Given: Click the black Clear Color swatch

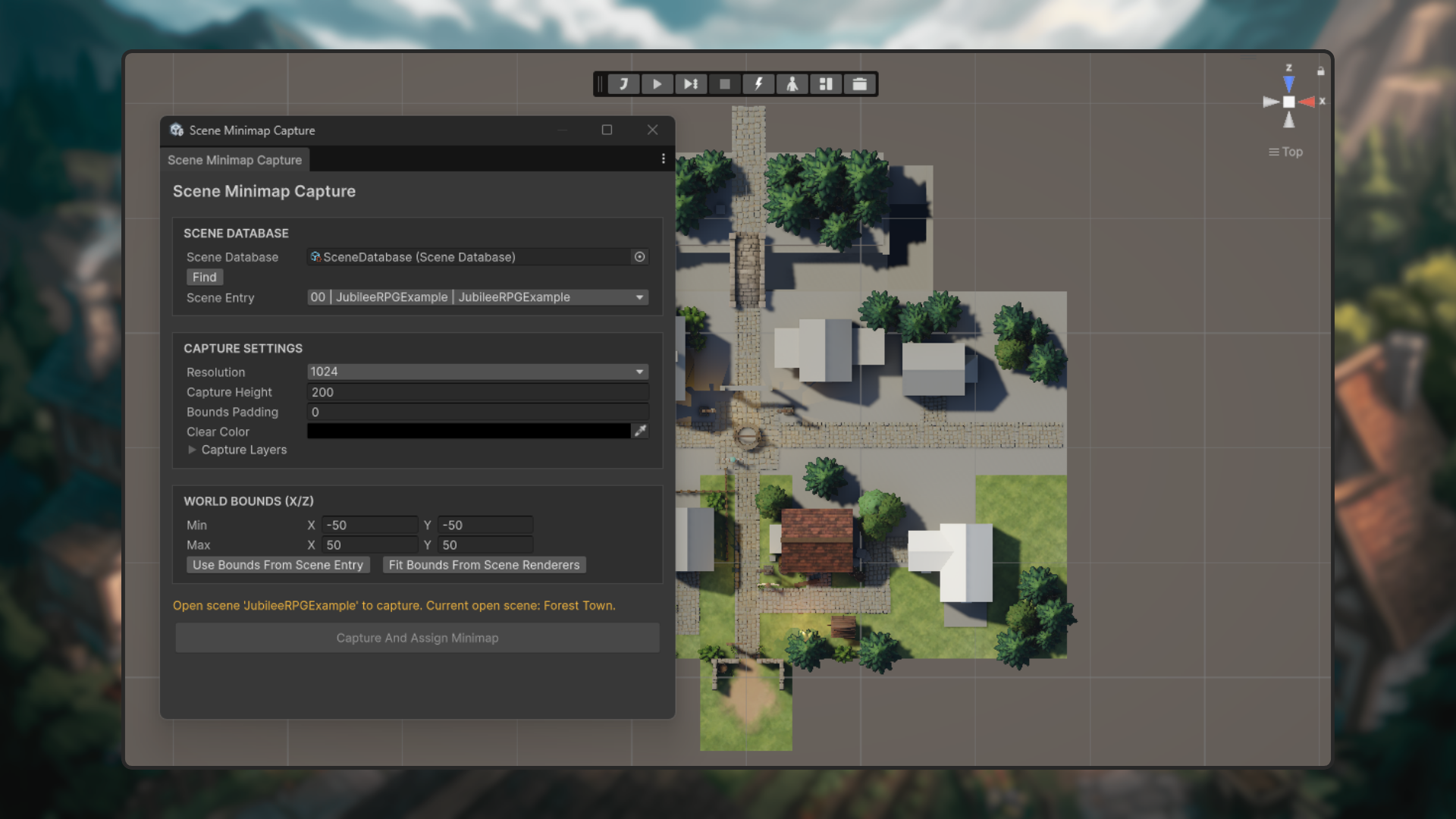Looking at the screenshot, I should (469, 431).
